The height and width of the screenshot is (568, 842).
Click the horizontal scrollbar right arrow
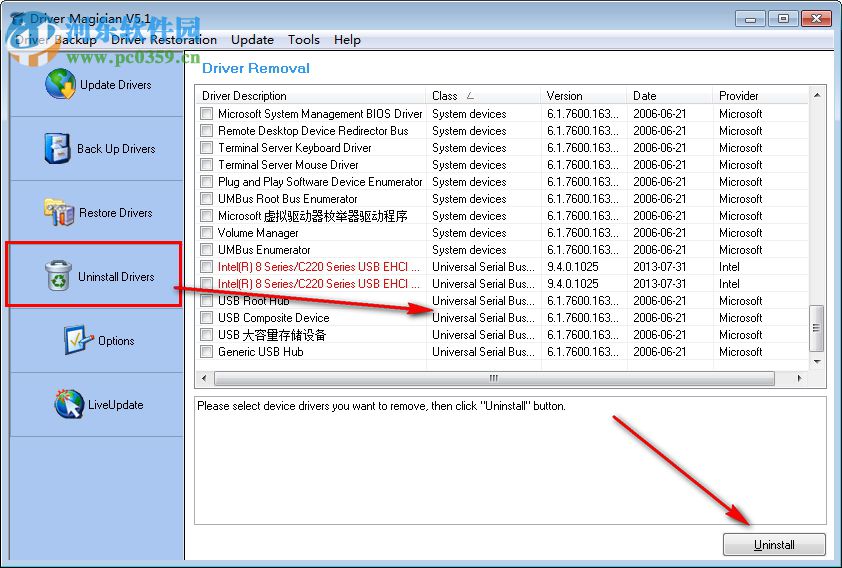800,378
